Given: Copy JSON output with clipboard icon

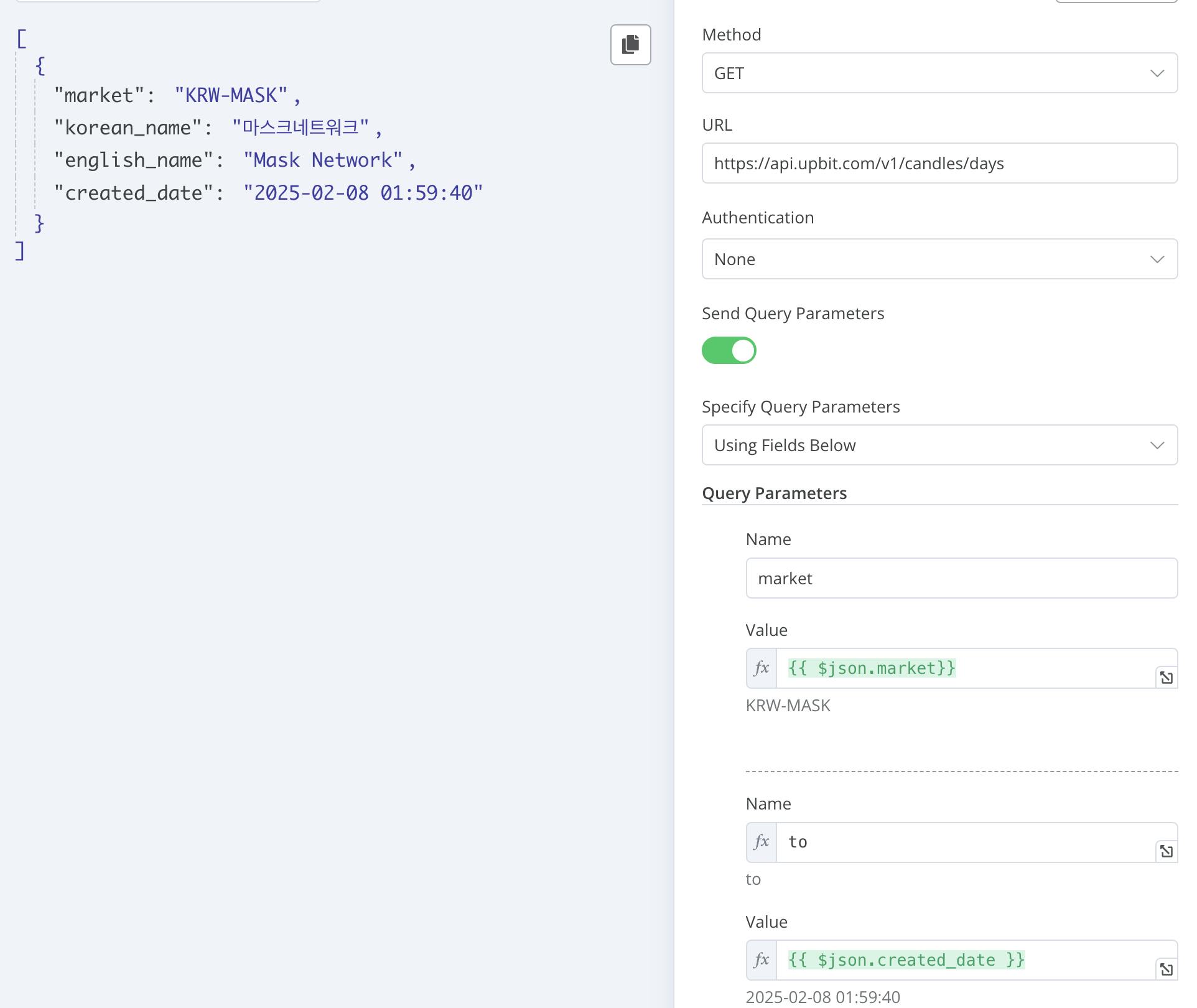Looking at the screenshot, I should pos(630,45).
